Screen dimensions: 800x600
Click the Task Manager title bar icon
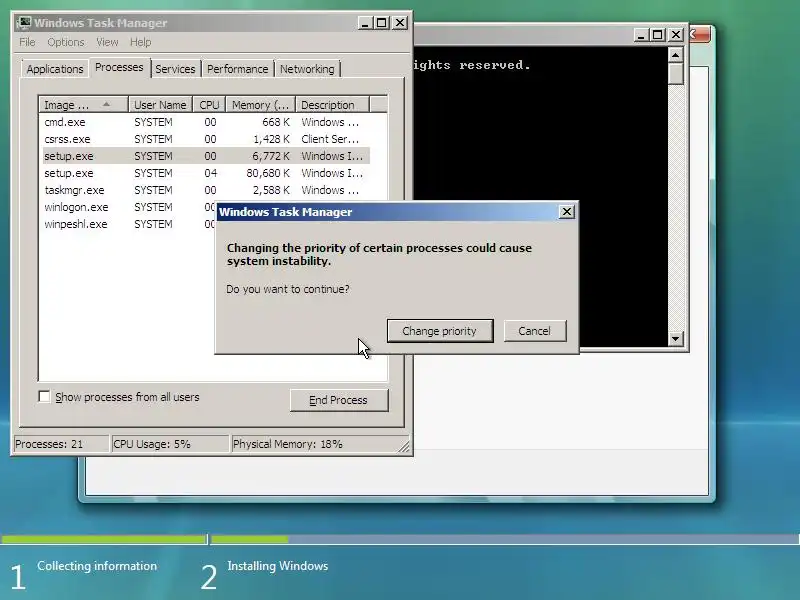point(23,23)
